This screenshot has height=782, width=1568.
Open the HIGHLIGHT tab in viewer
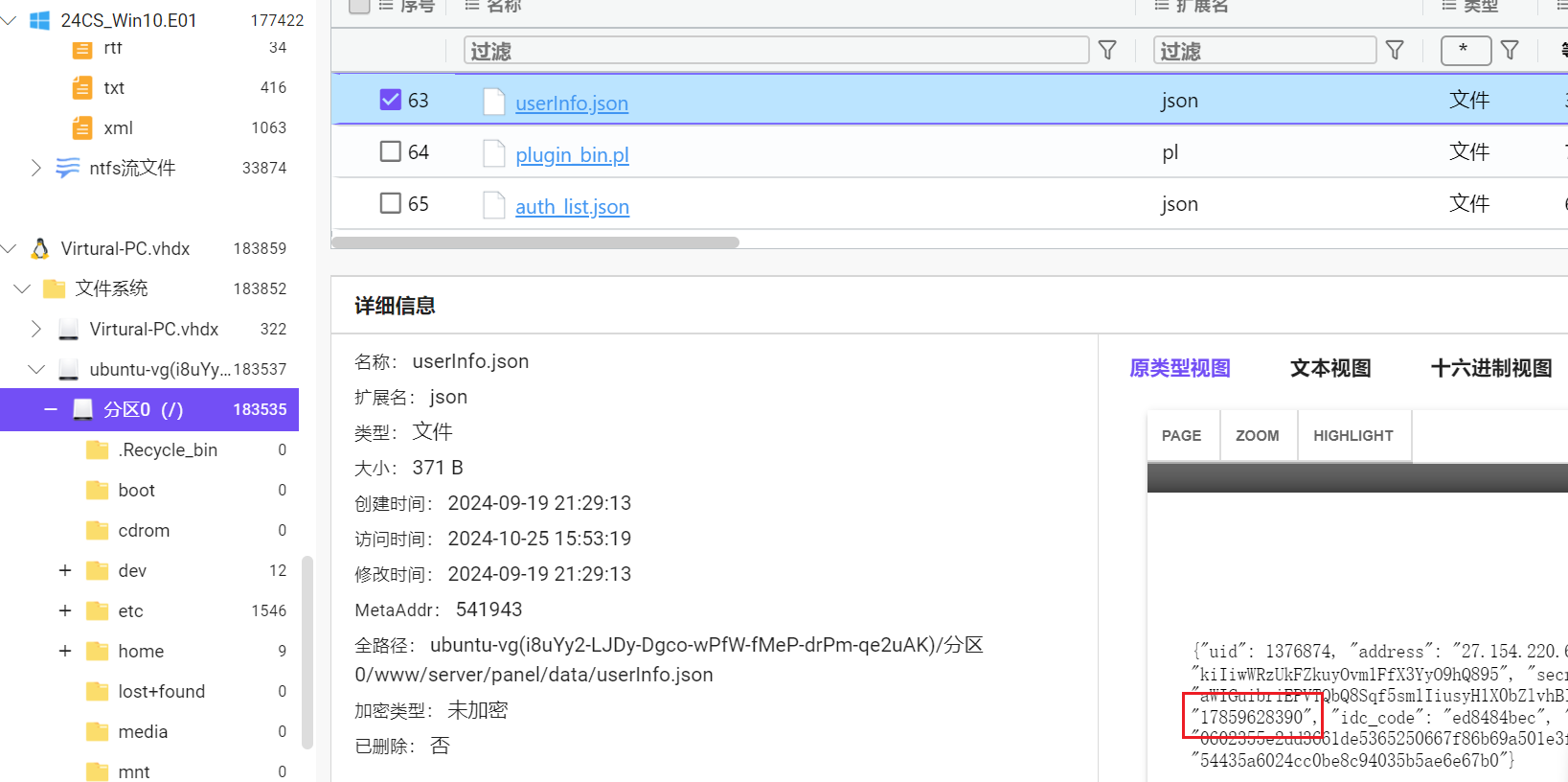(x=1353, y=436)
